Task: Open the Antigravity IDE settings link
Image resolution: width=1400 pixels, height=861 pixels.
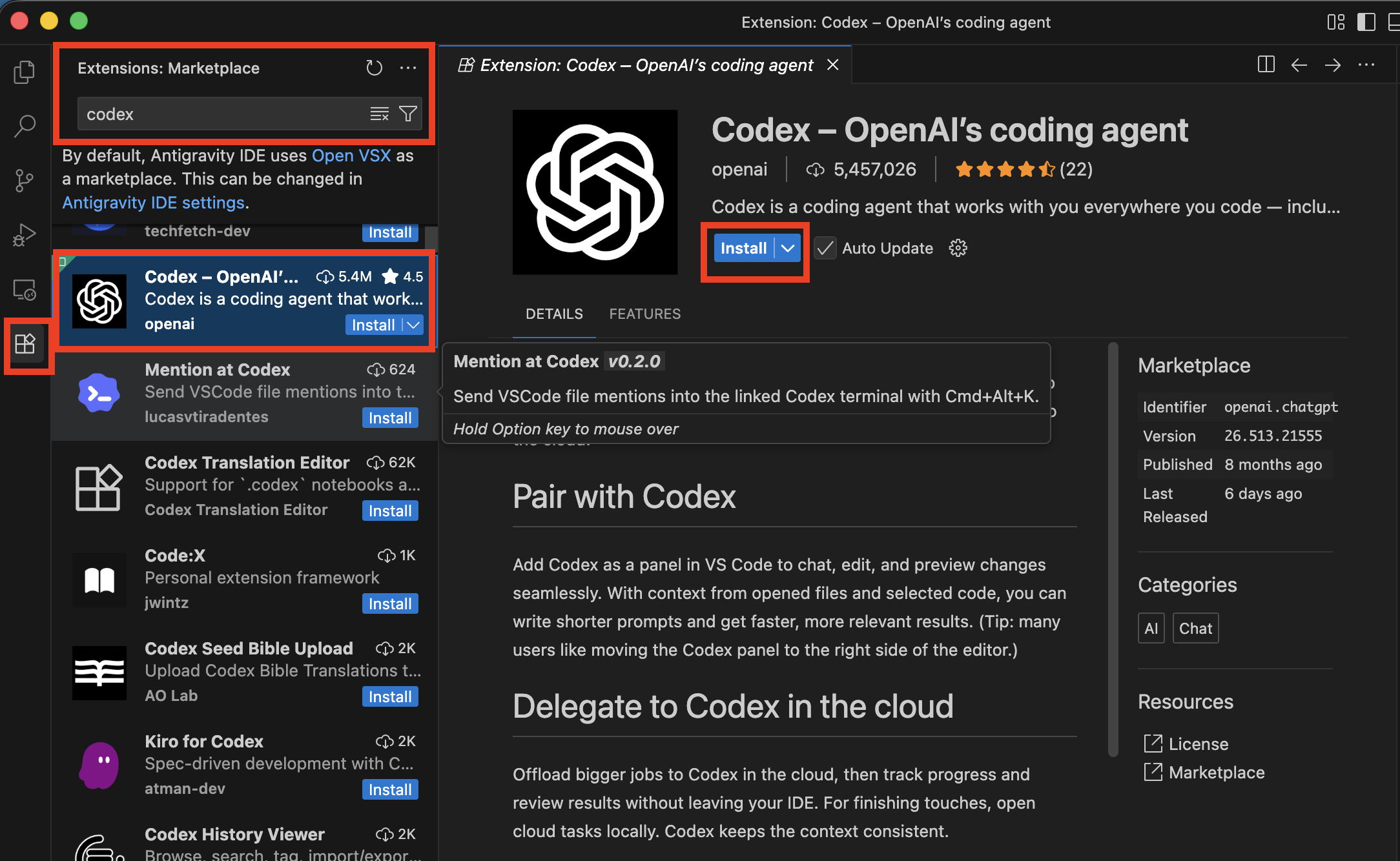Action: (154, 203)
